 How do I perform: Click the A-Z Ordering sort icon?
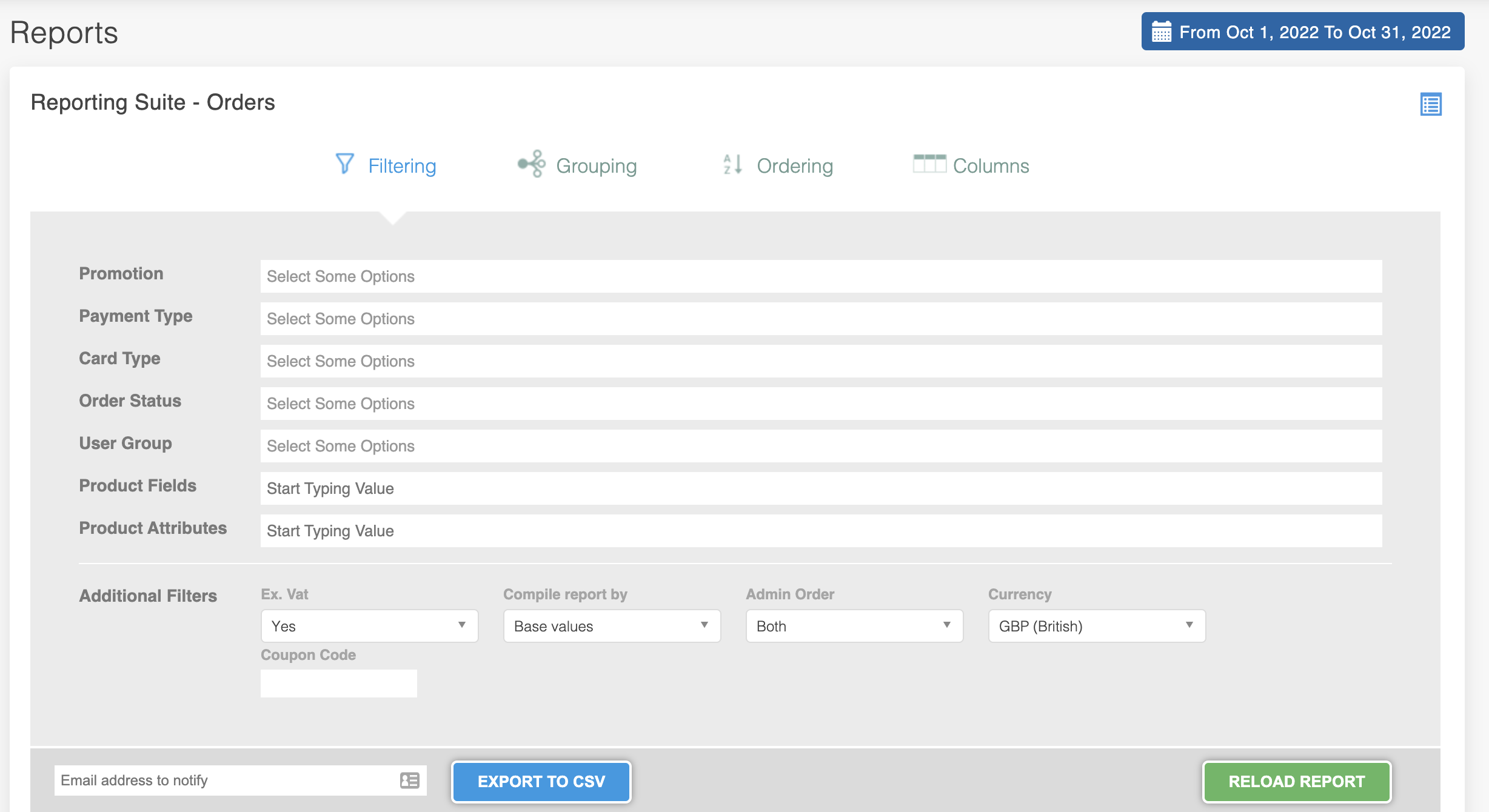pos(732,164)
